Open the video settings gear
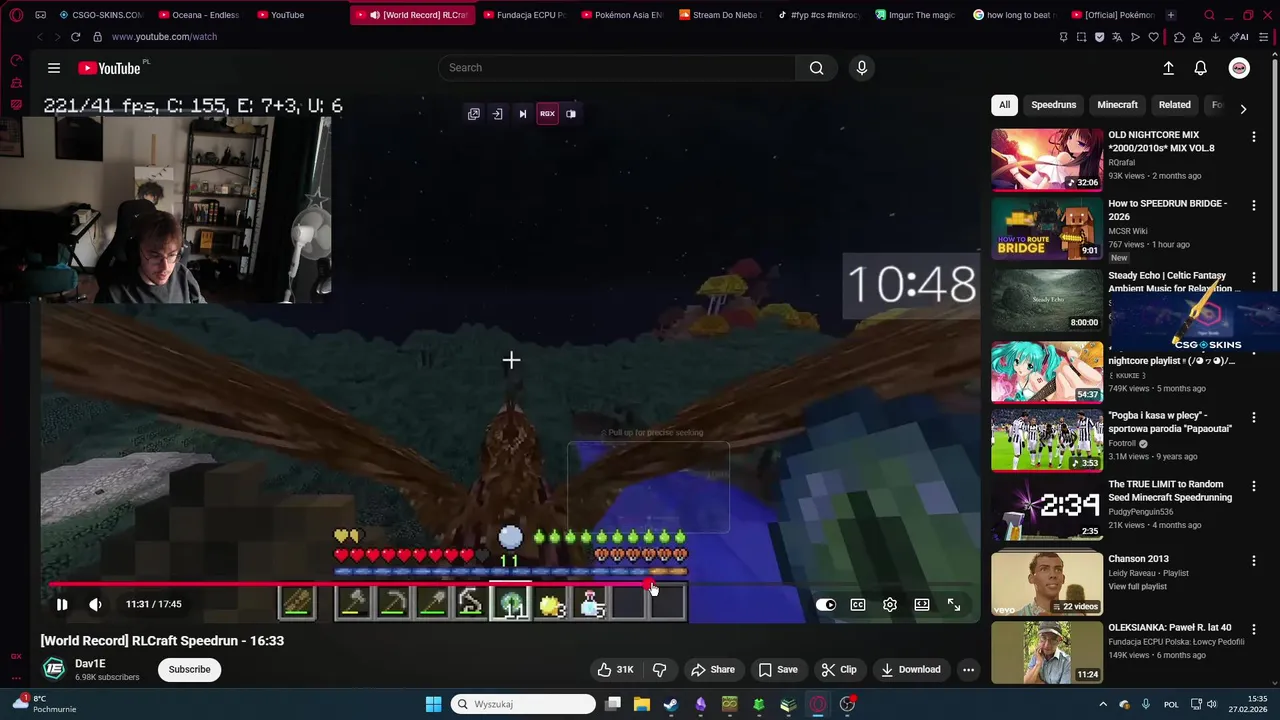Viewport: 1280px width, 720px height. coord(890,604)
